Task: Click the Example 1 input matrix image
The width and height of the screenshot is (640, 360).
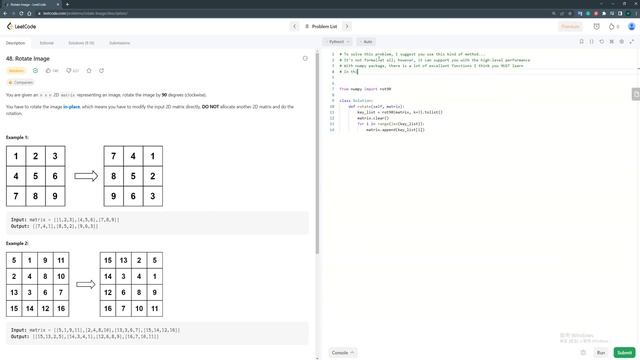Action: (36, 176)
